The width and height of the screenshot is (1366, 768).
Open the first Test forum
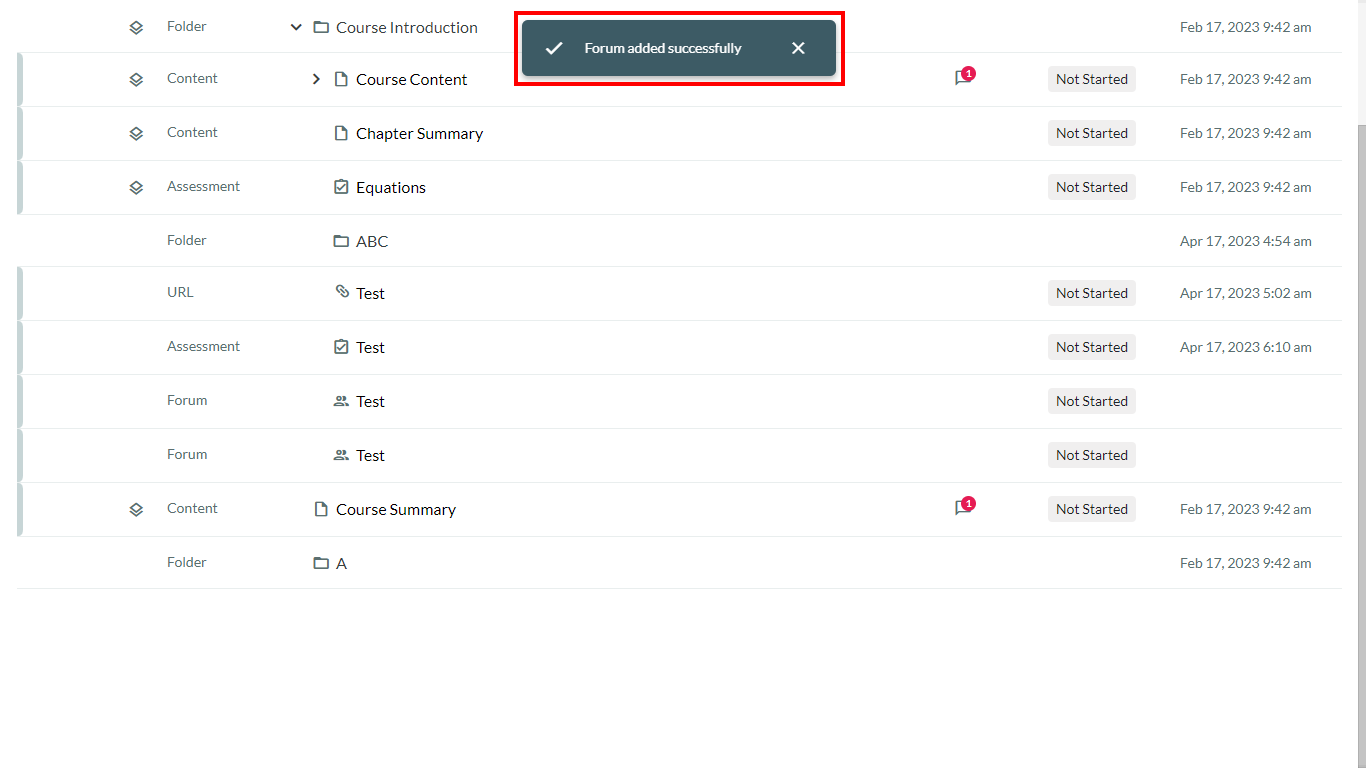pyautogui.click(x=370, y=401)
